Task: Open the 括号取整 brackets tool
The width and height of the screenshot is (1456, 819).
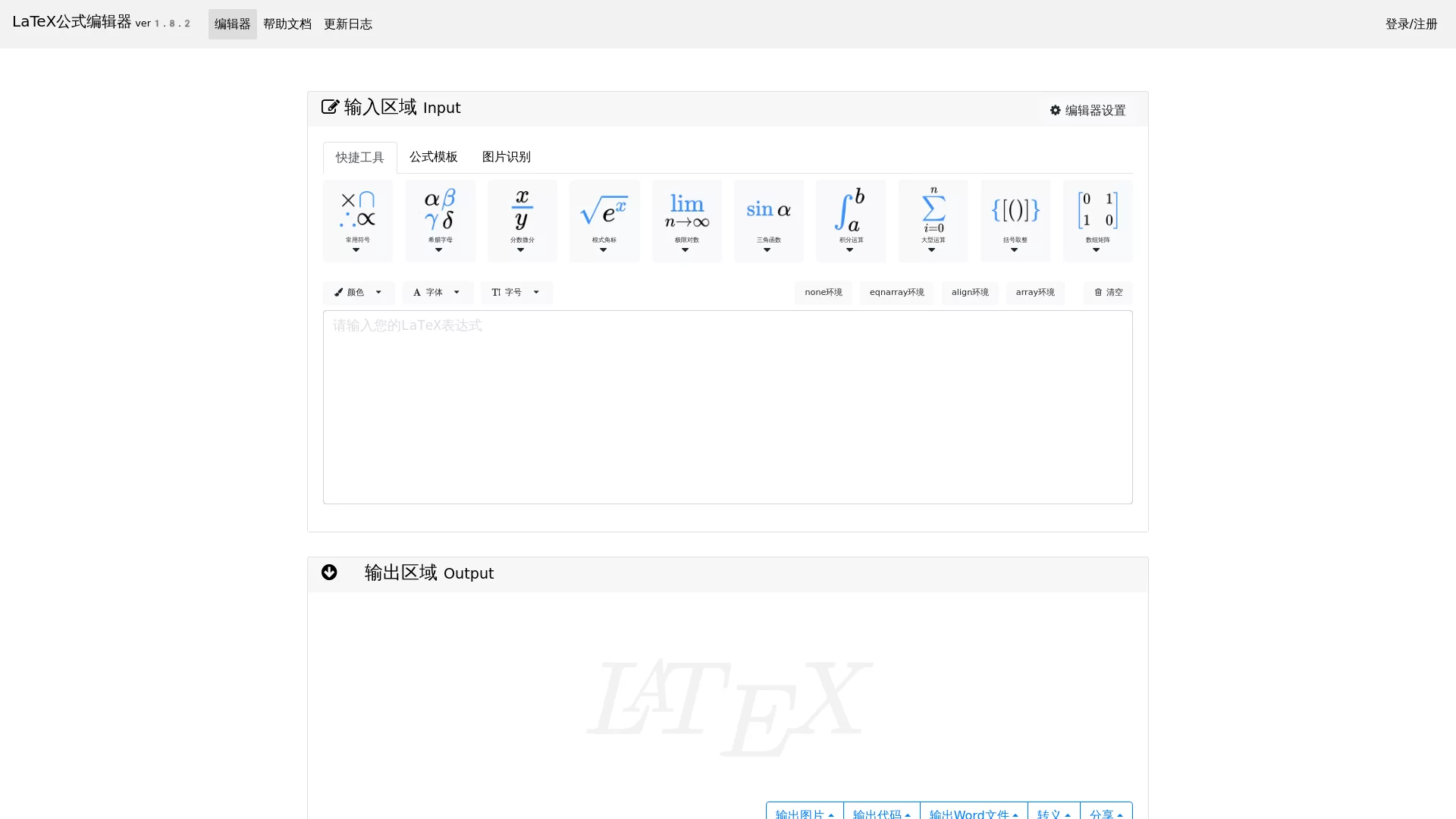Action: tap(1015, 220)
